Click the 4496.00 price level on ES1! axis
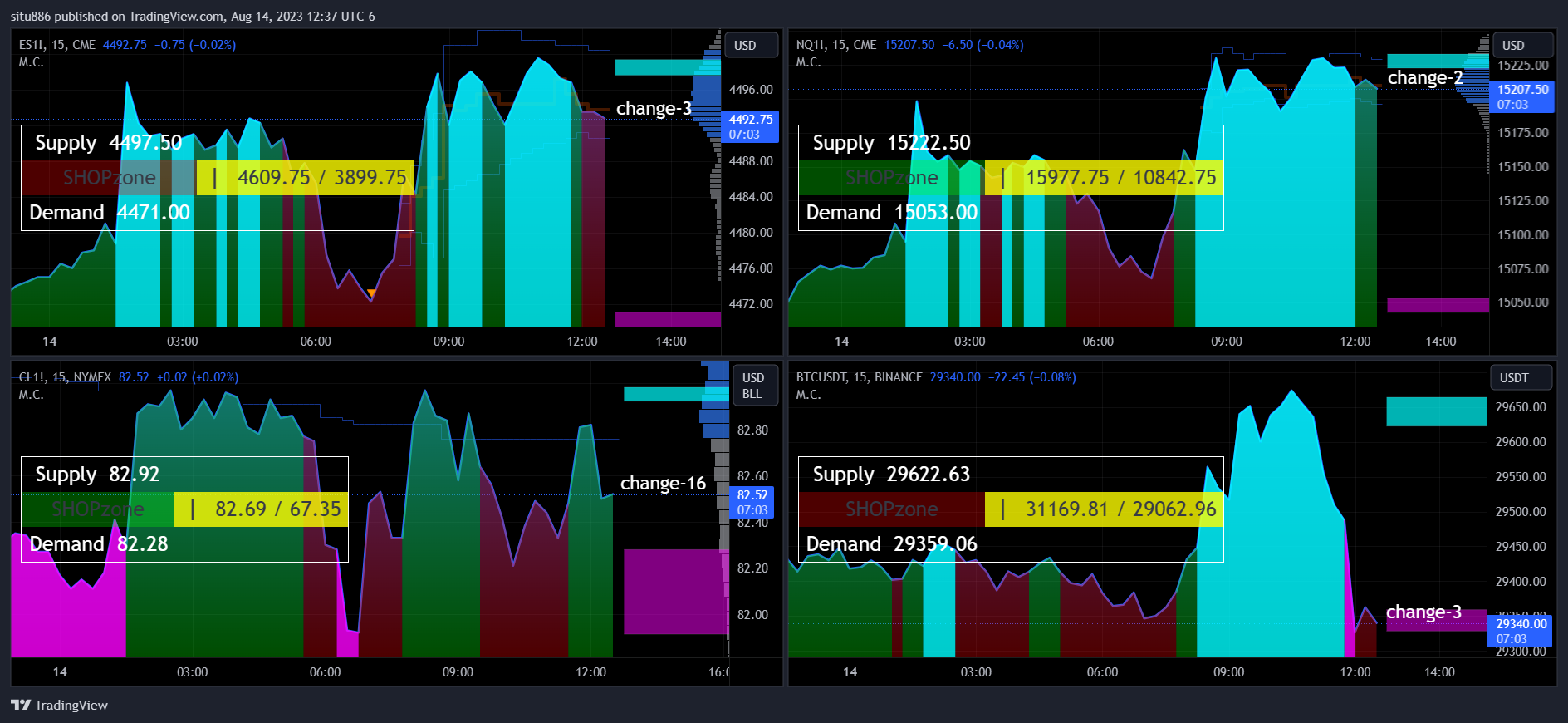 tap(751, 90)
